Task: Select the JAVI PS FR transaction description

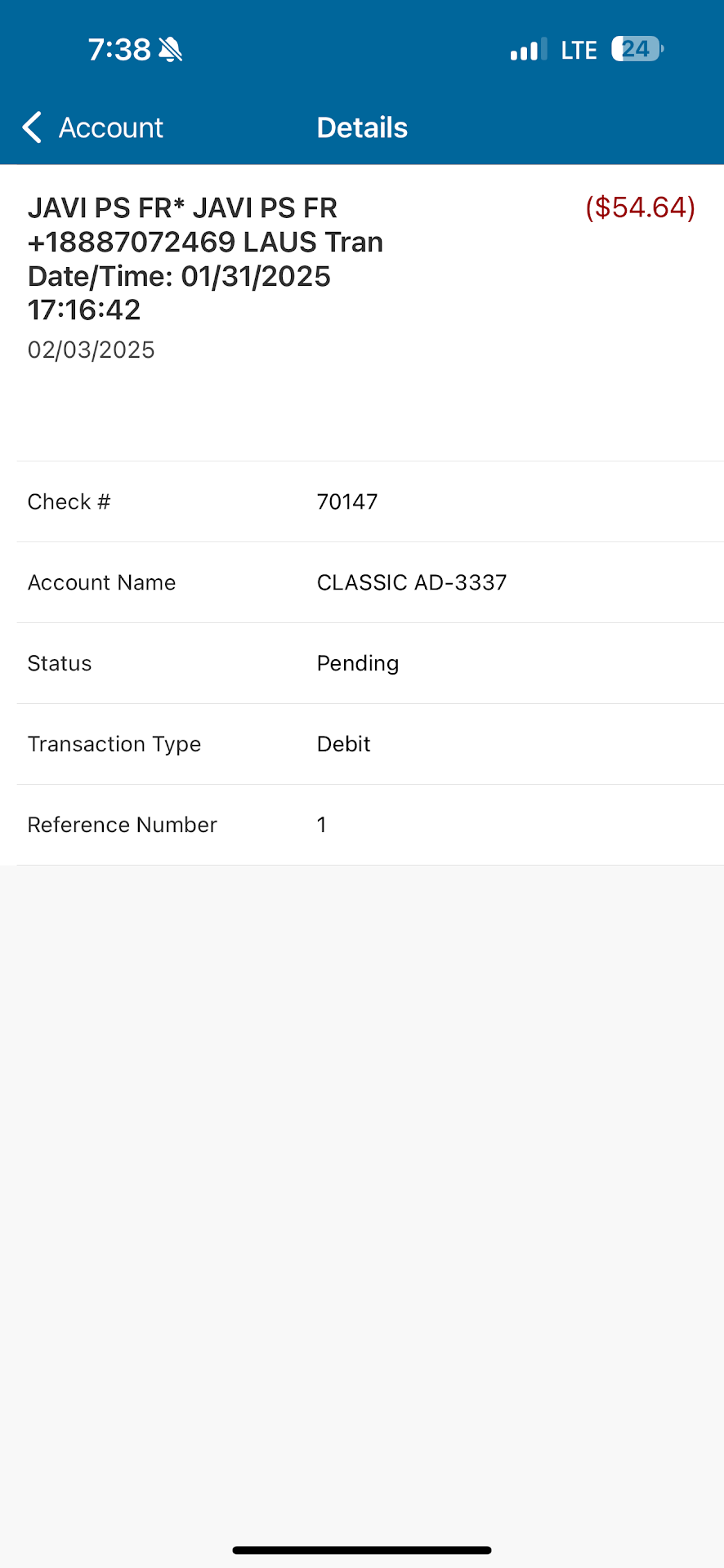Action: pos(205,258)
